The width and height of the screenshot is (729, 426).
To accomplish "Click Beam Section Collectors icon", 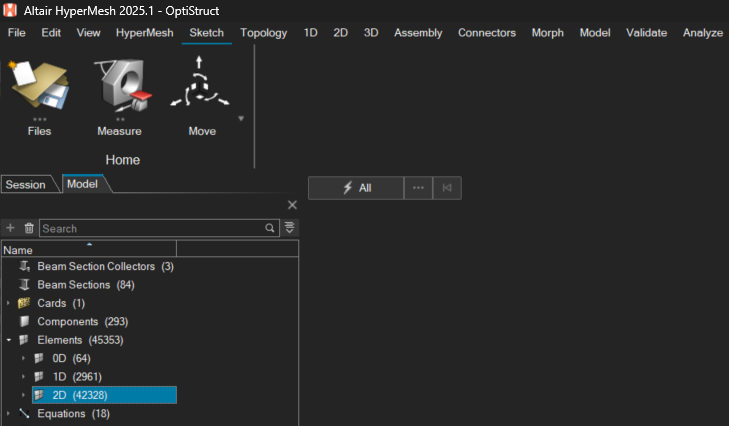I will coord(25,266).
